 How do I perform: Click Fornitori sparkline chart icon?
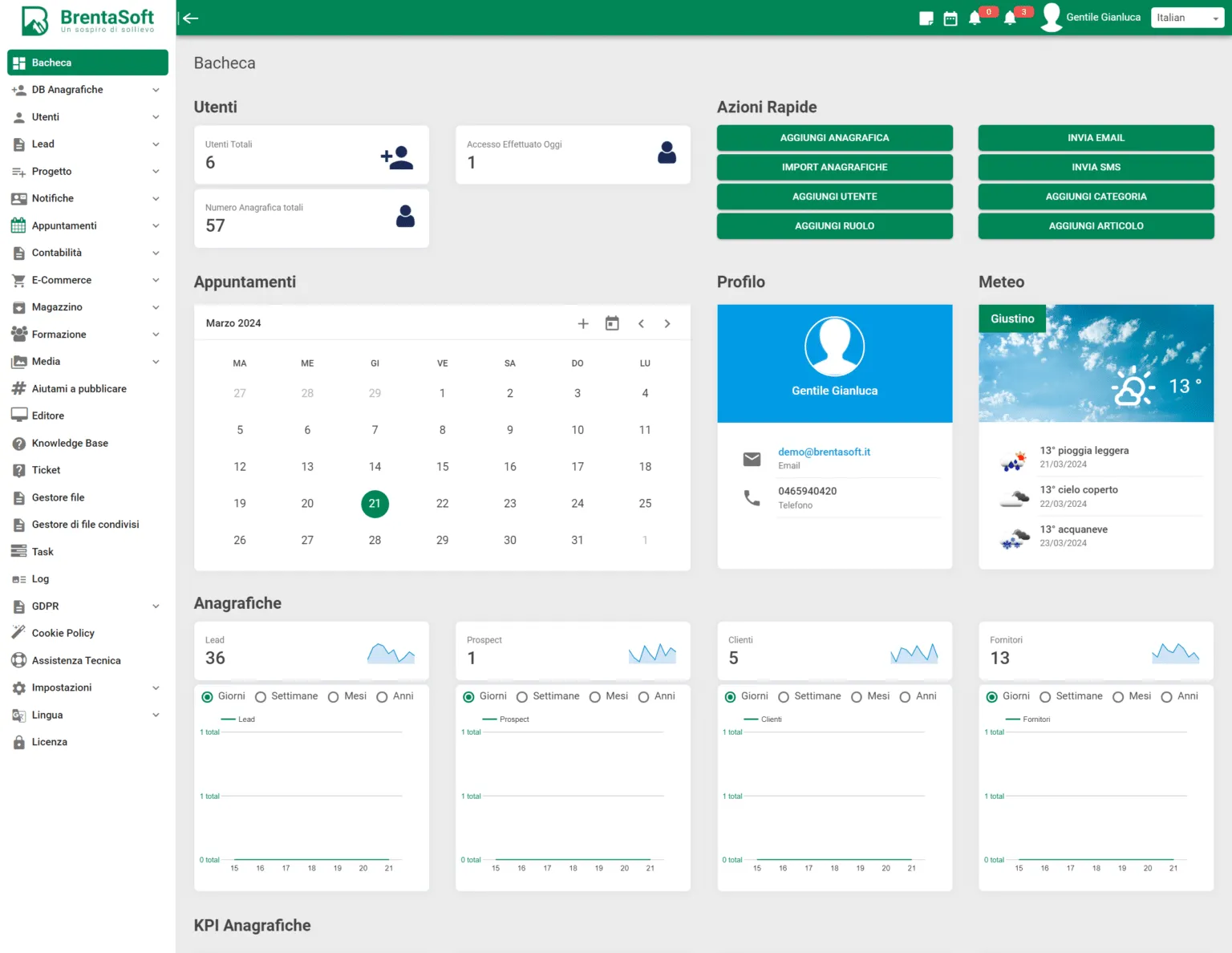point(1175,653)
